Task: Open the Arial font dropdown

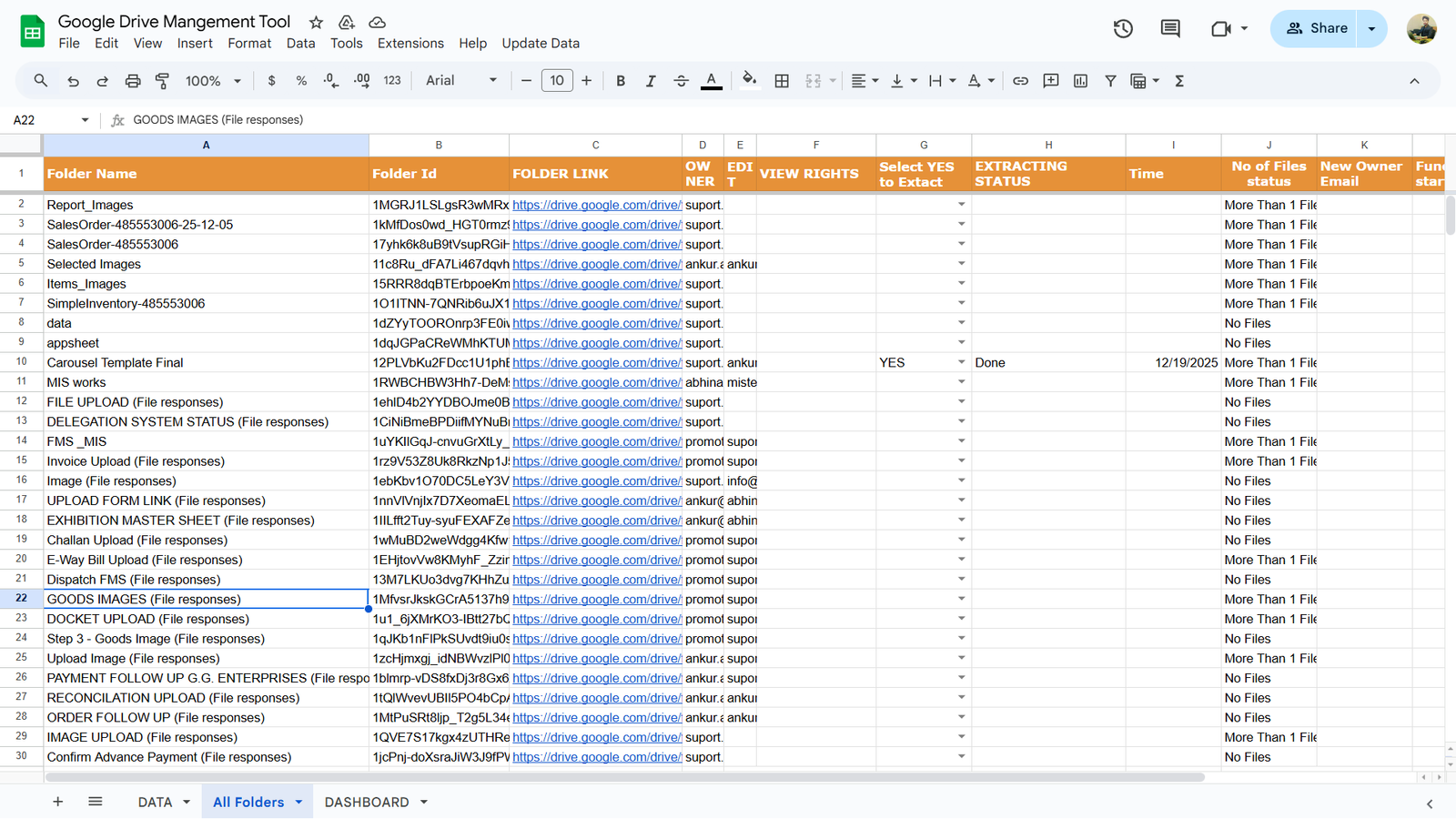Action: coord(461,81)
